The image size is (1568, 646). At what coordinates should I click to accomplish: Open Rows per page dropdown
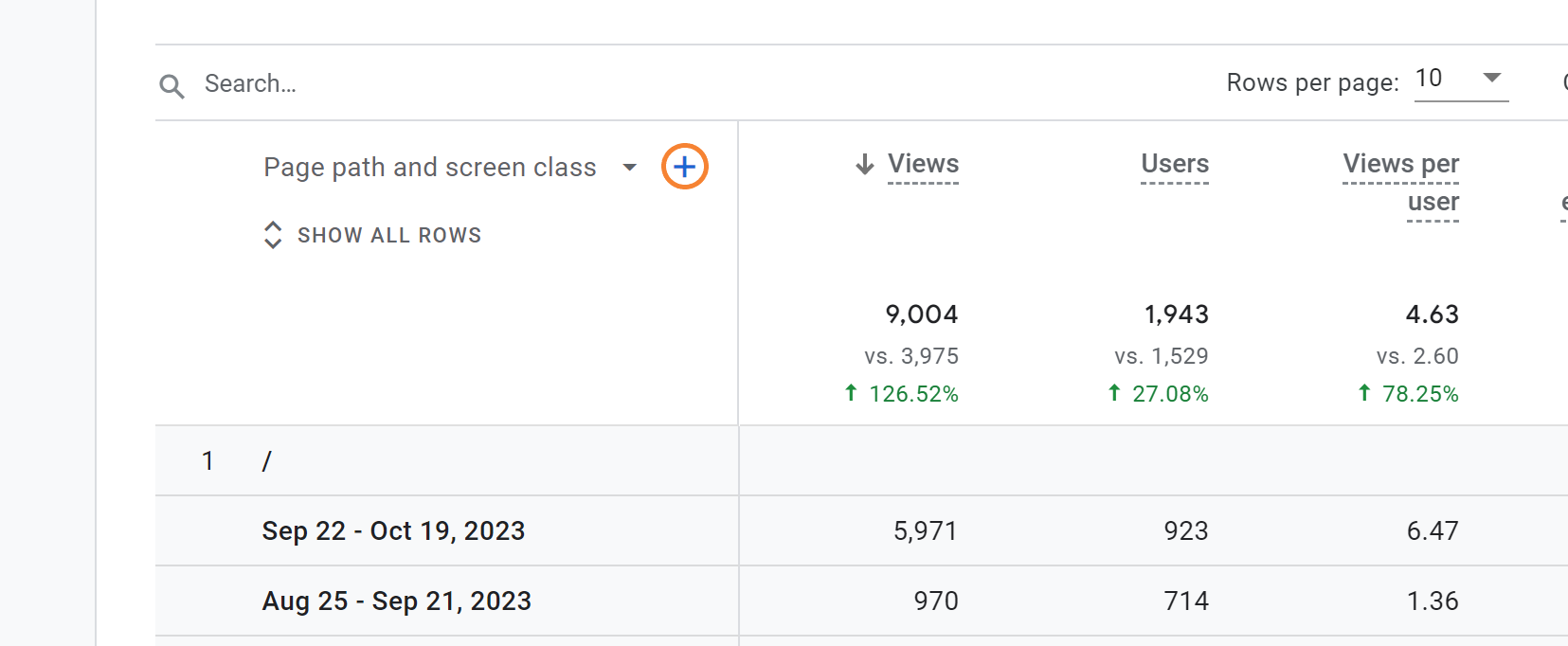tap(1461, 80)
